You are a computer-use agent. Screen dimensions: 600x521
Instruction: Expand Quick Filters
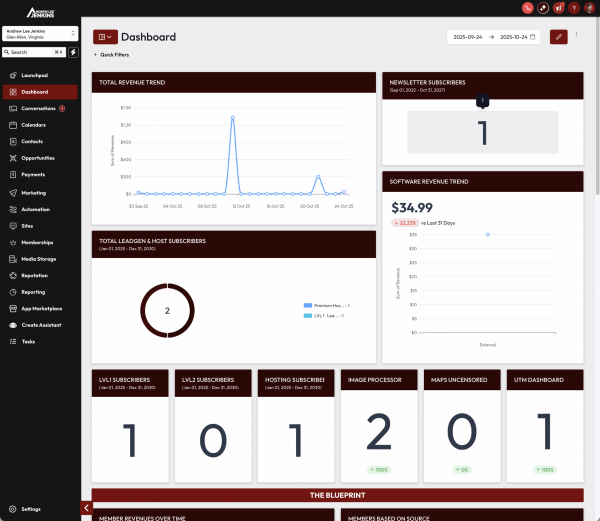click(x=112, y=55)
